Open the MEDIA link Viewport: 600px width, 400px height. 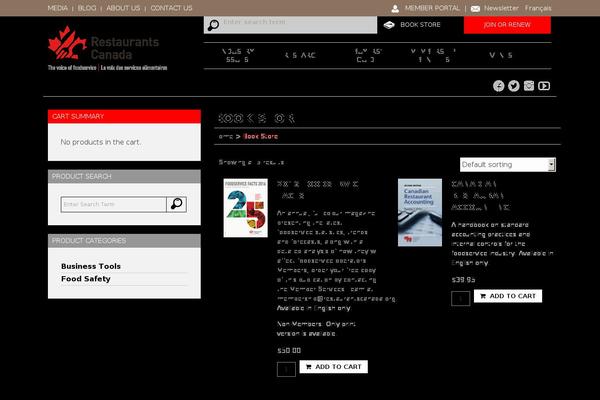click(57, 8)
